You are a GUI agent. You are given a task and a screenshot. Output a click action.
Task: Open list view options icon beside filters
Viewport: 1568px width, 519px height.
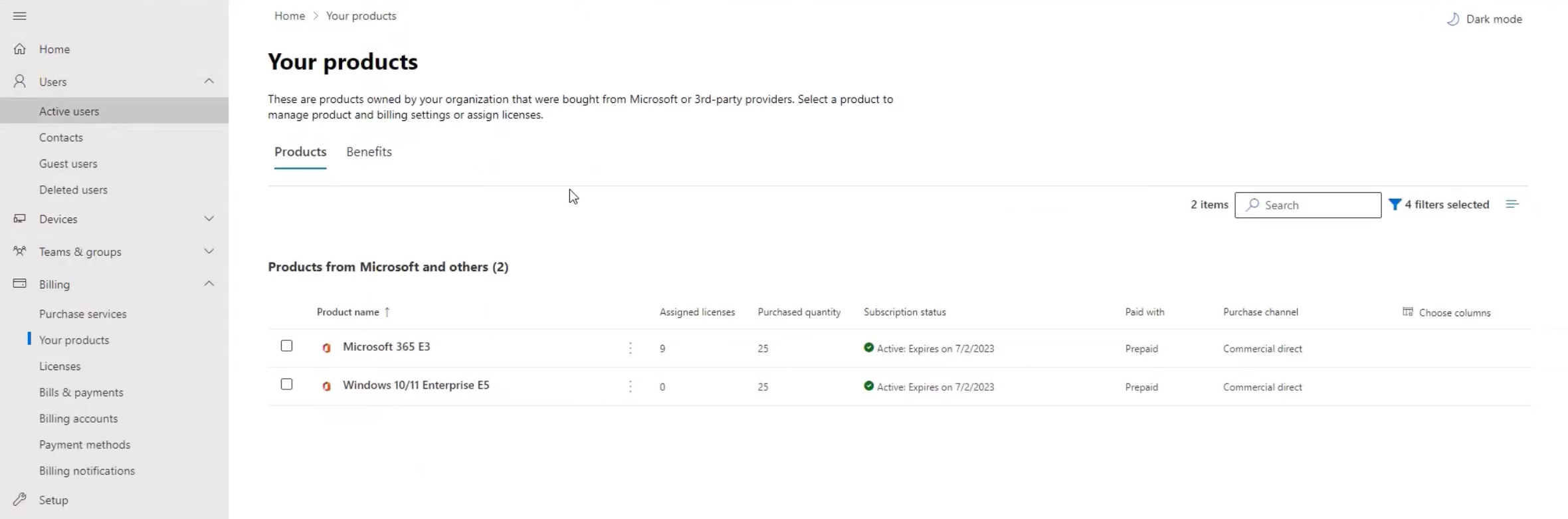pyautogui.click(x=1512, y=204)
